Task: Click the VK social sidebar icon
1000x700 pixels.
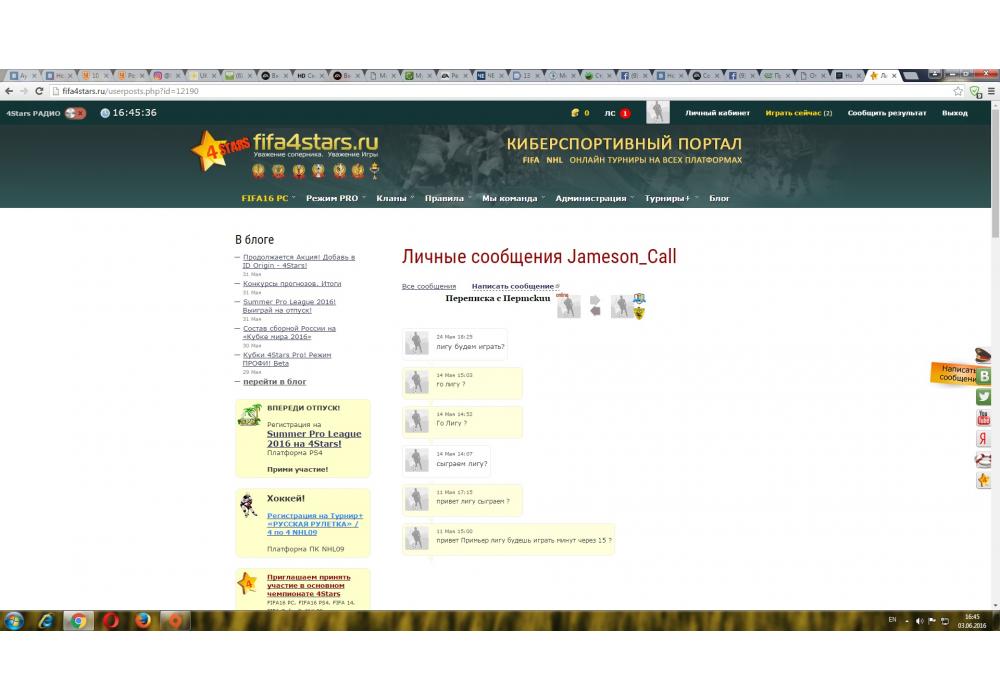Action: [x=984, y=376]
